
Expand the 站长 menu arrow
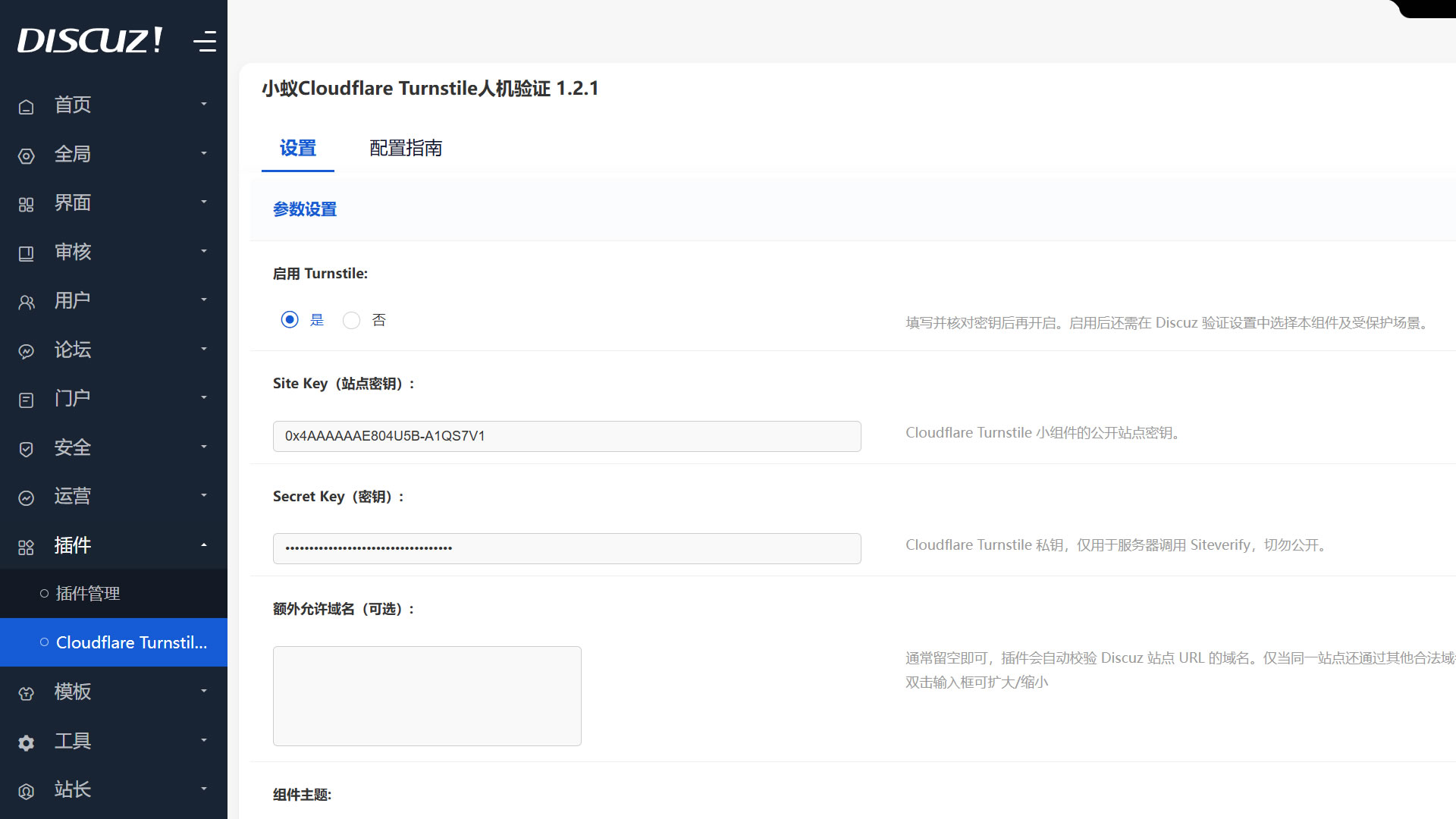pos(203,789)
